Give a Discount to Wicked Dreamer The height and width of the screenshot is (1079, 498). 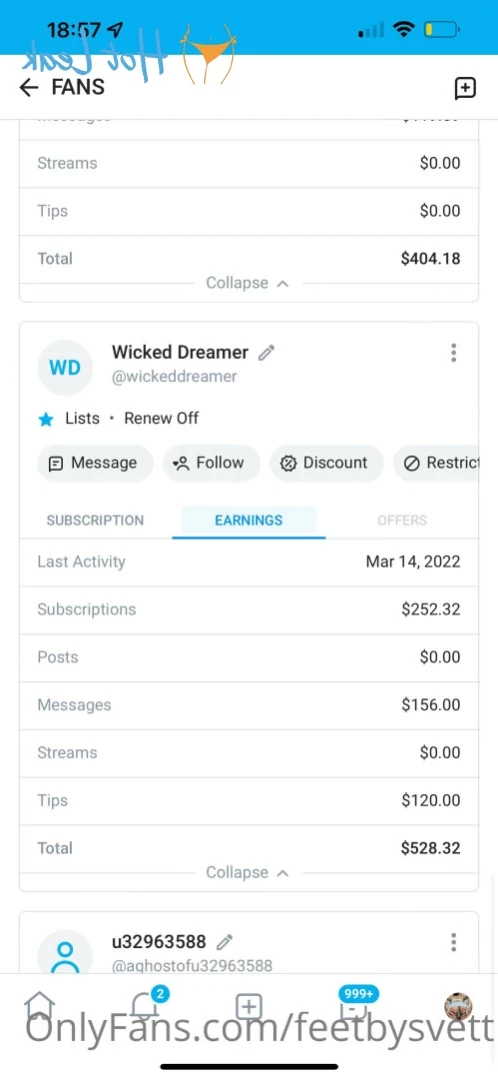point(326,463)
